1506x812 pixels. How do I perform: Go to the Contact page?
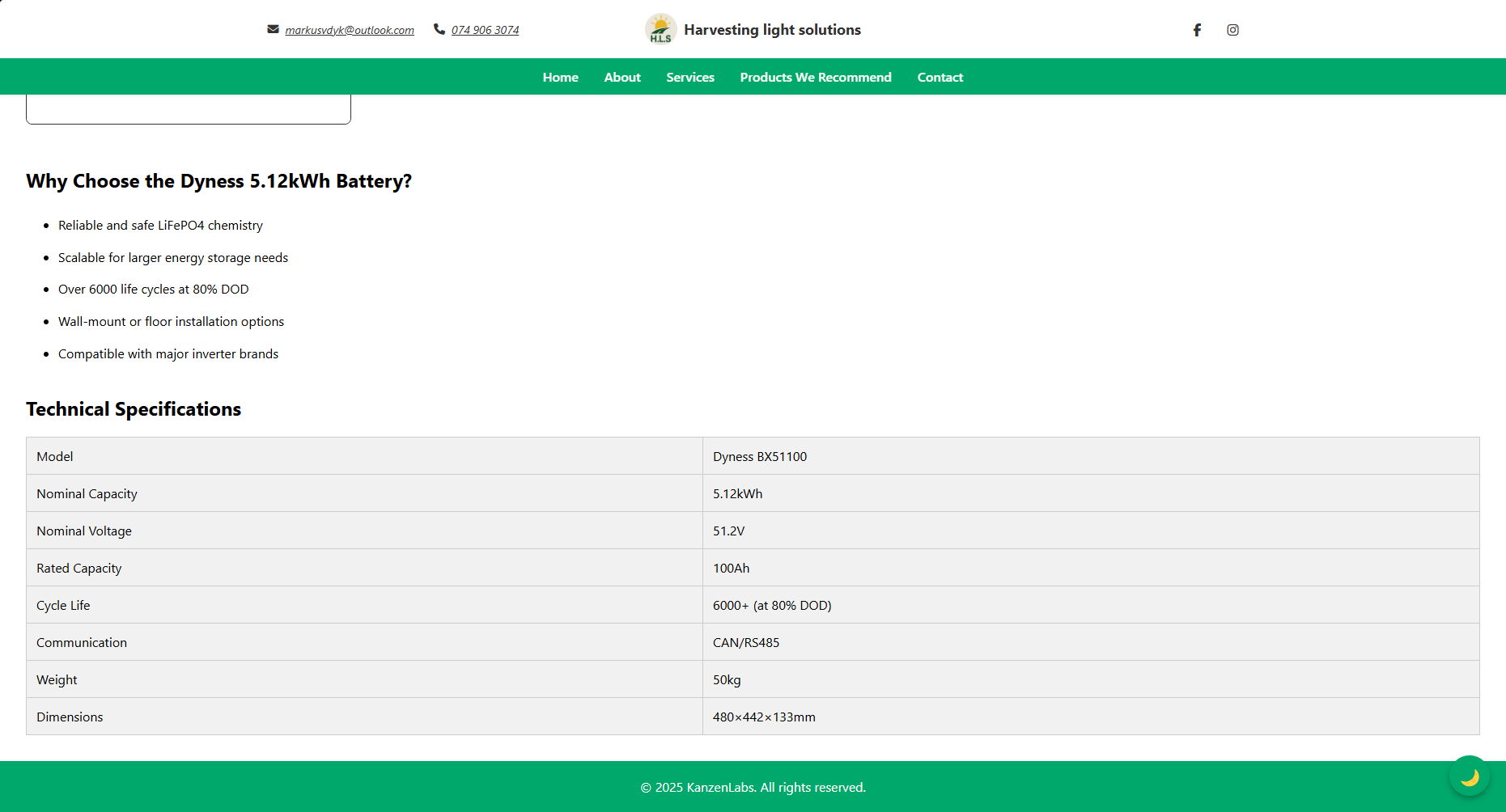coord(940,77)
